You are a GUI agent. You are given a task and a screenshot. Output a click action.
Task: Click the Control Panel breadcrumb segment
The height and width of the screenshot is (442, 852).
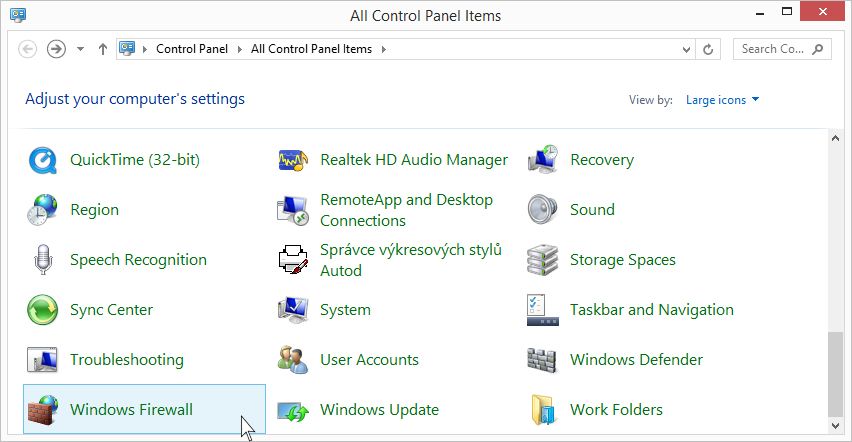(192, 49)
